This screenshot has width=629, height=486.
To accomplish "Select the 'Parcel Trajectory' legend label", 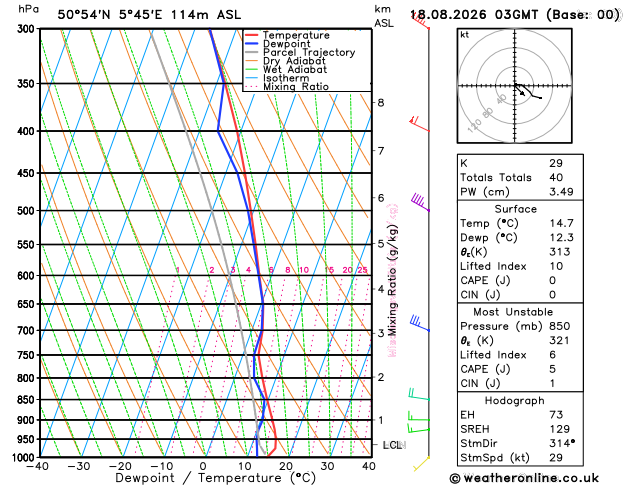I will pyautogui.click(x=309, y=53).
